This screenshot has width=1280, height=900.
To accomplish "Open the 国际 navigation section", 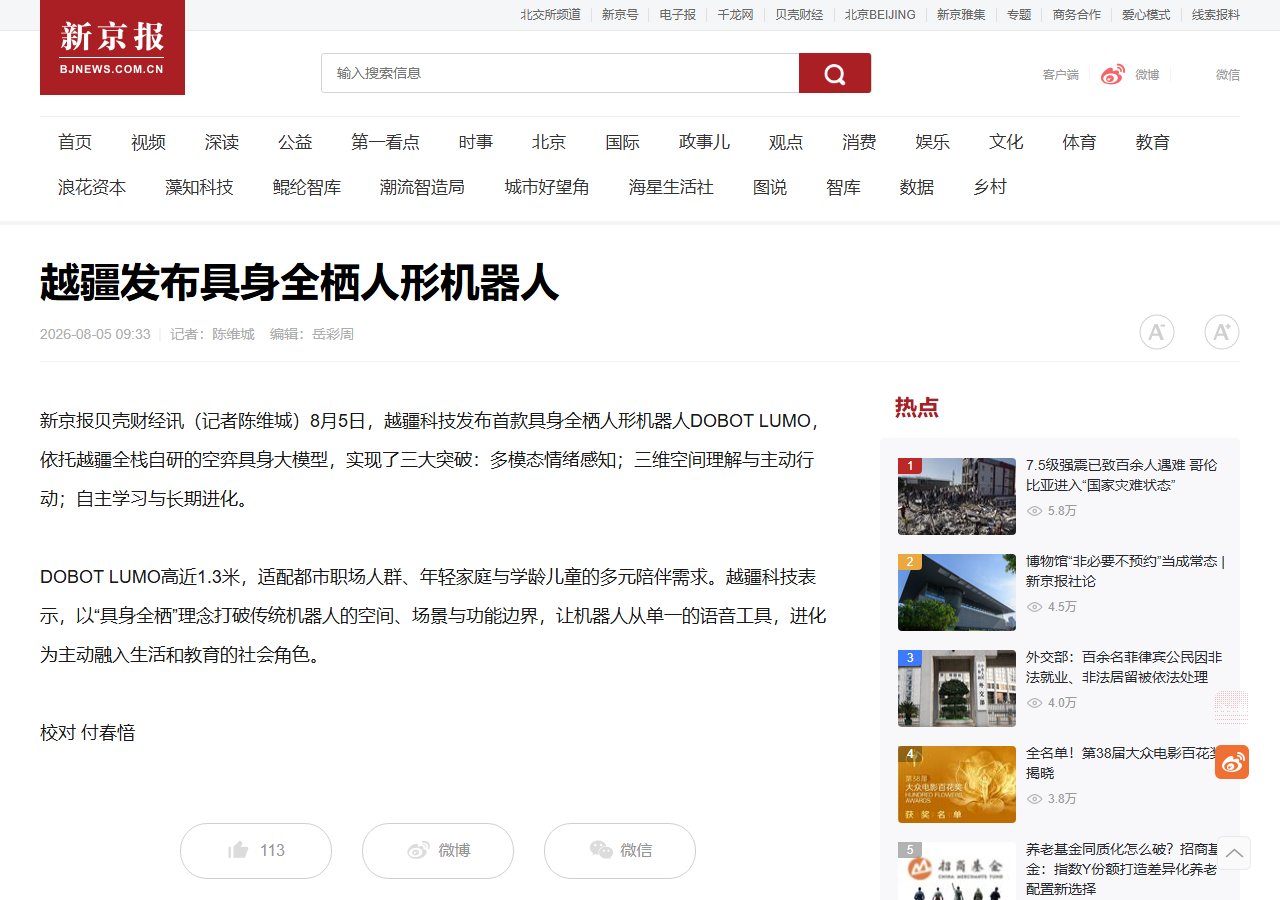I will 622,142.
